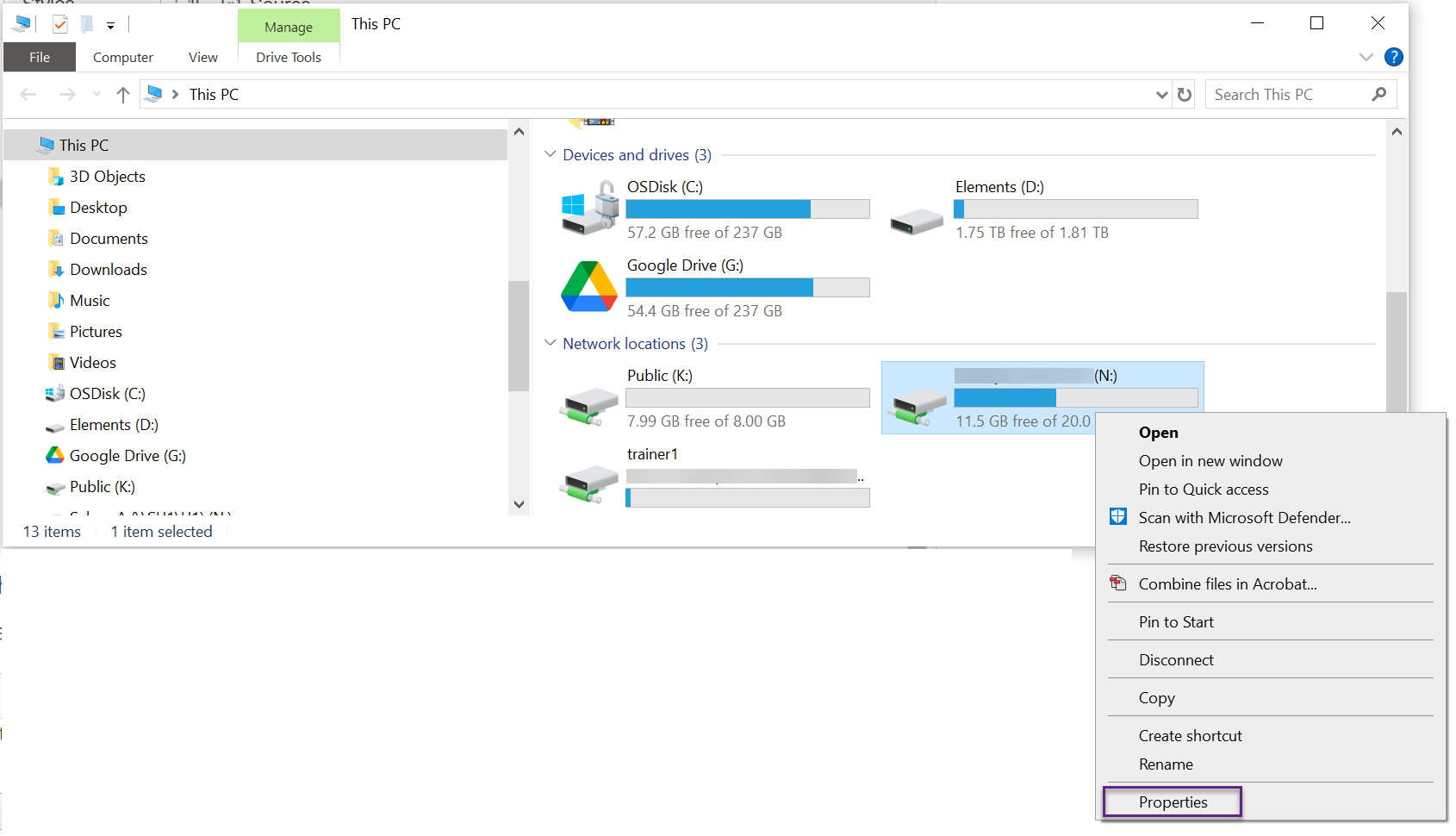Choose Scan with Microsoft Defender
Screen dimensions: 1456x836
pos(1271,518)
